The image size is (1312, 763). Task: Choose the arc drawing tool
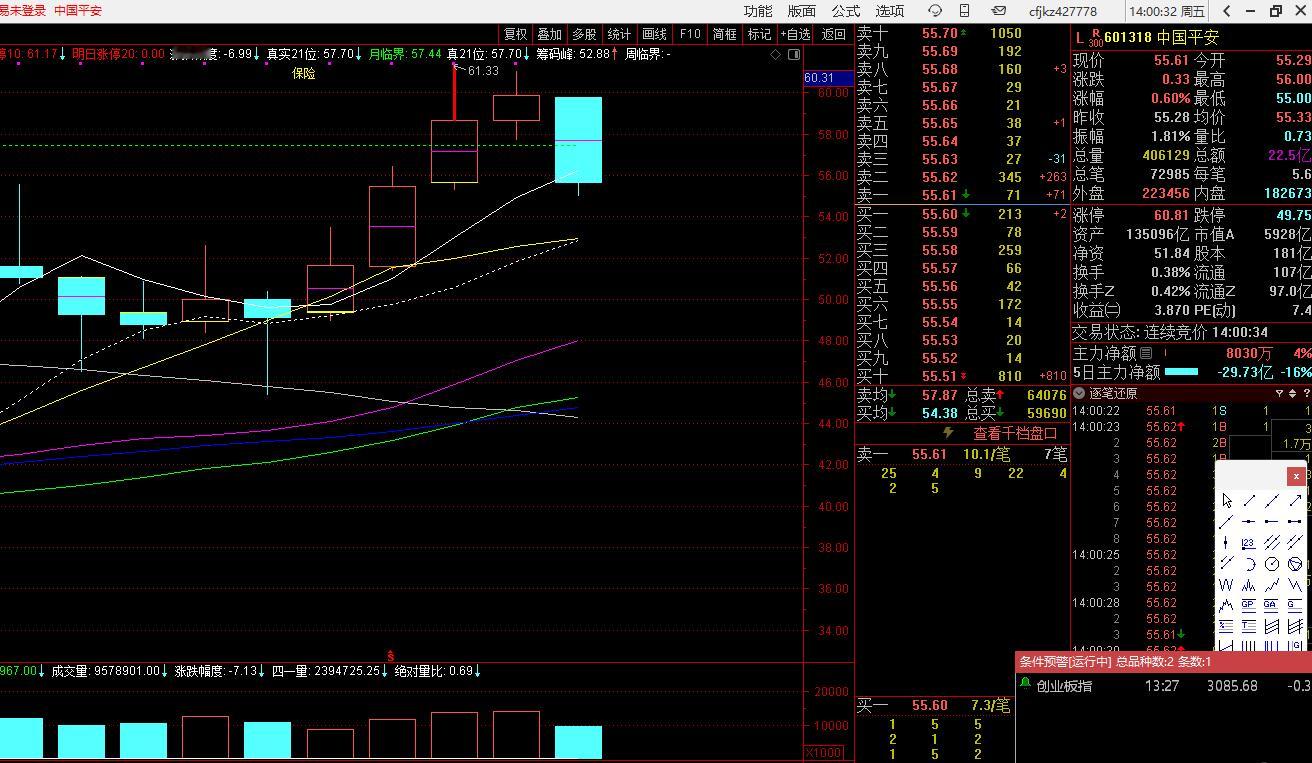coord(1249,563)
